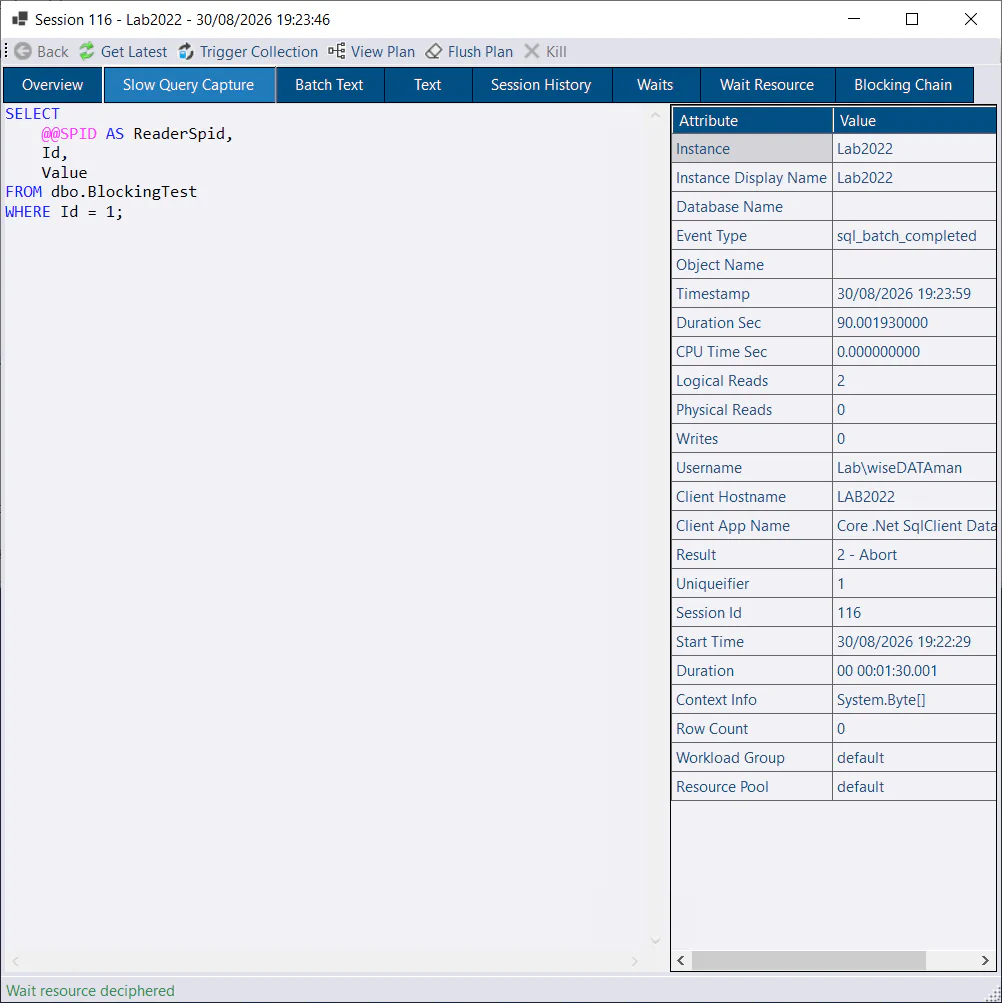Click the Trigger Collection label
The height and width of the screenshot is (1003, 1002).
point(258,52)
